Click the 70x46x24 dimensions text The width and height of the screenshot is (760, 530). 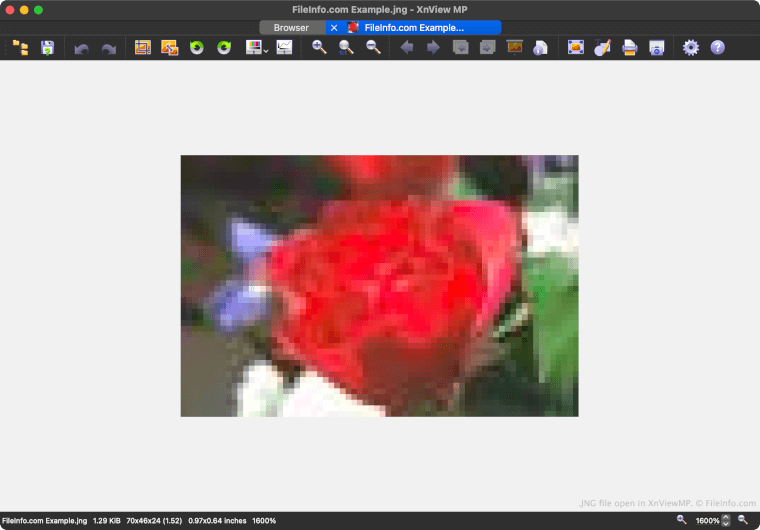click(x=154, y=521)
